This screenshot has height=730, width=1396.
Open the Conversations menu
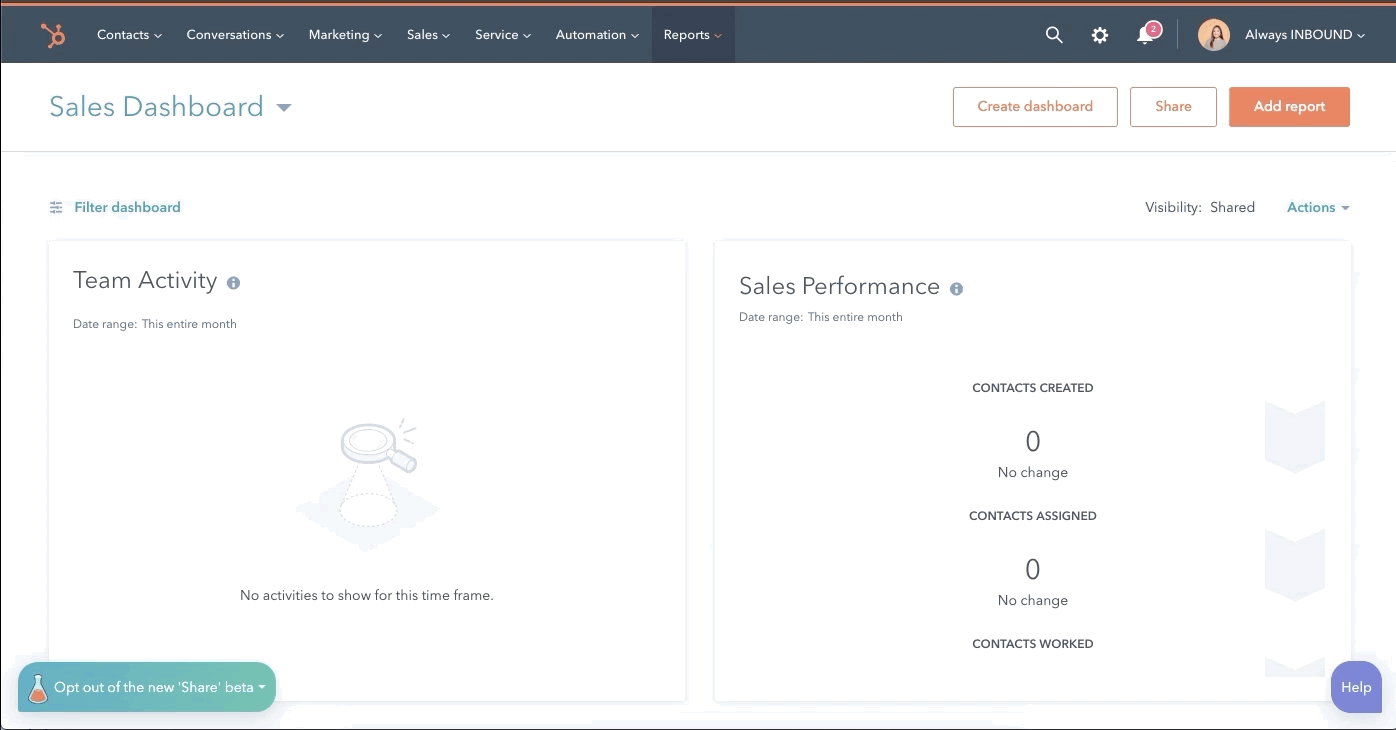point(235,35)
